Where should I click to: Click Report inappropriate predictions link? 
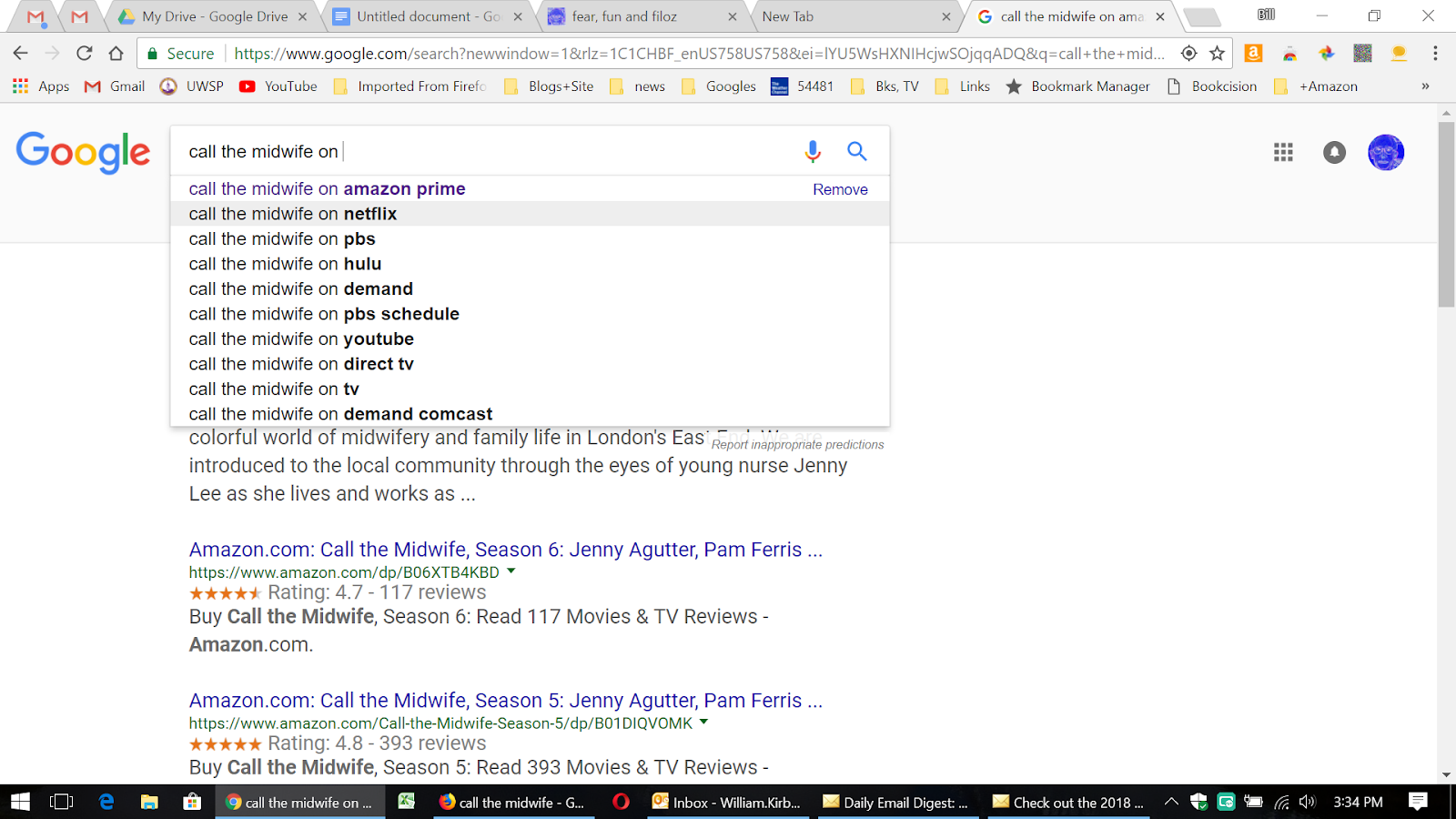(797, 445)
